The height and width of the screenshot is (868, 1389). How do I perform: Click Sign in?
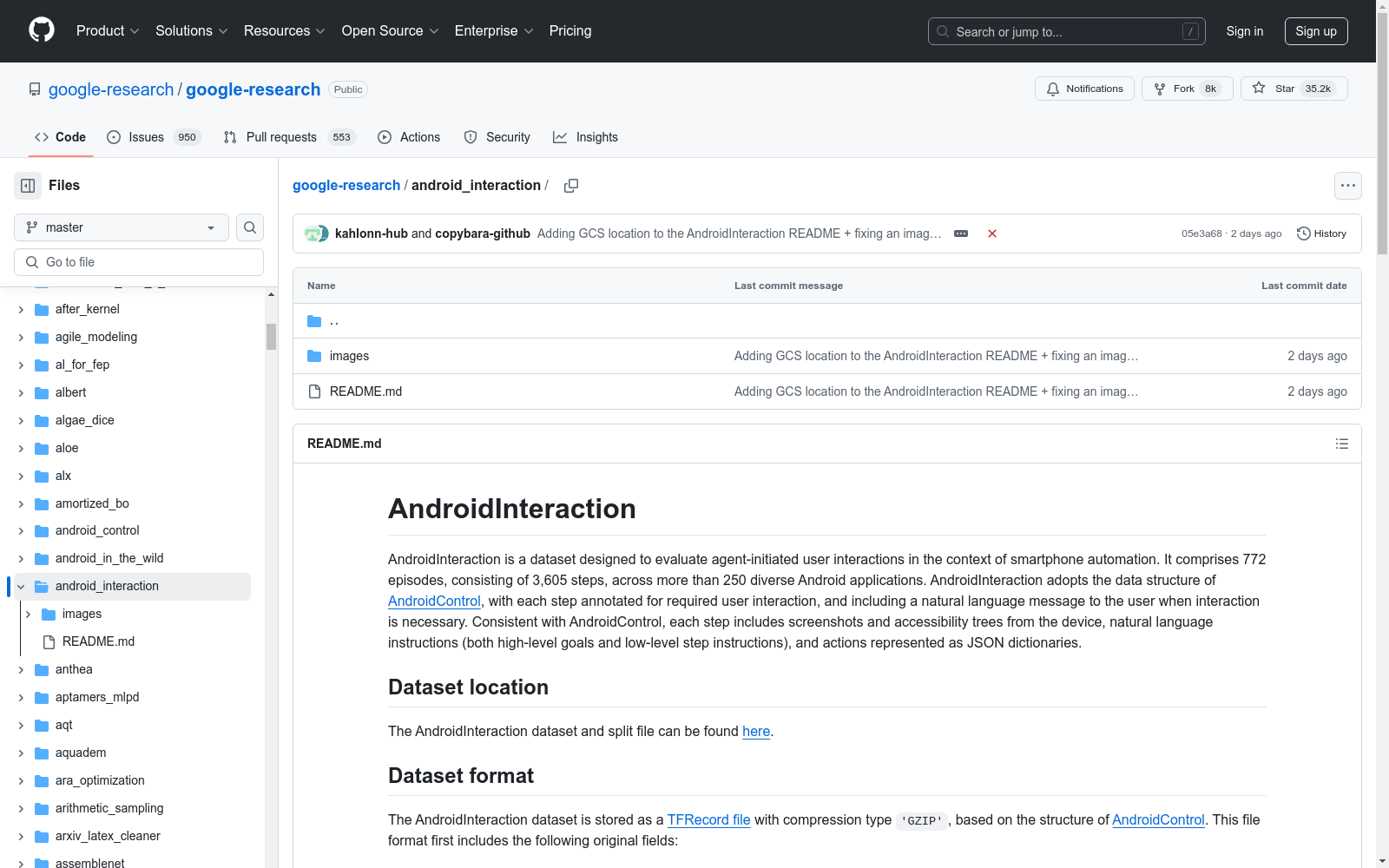(1245, 31)
